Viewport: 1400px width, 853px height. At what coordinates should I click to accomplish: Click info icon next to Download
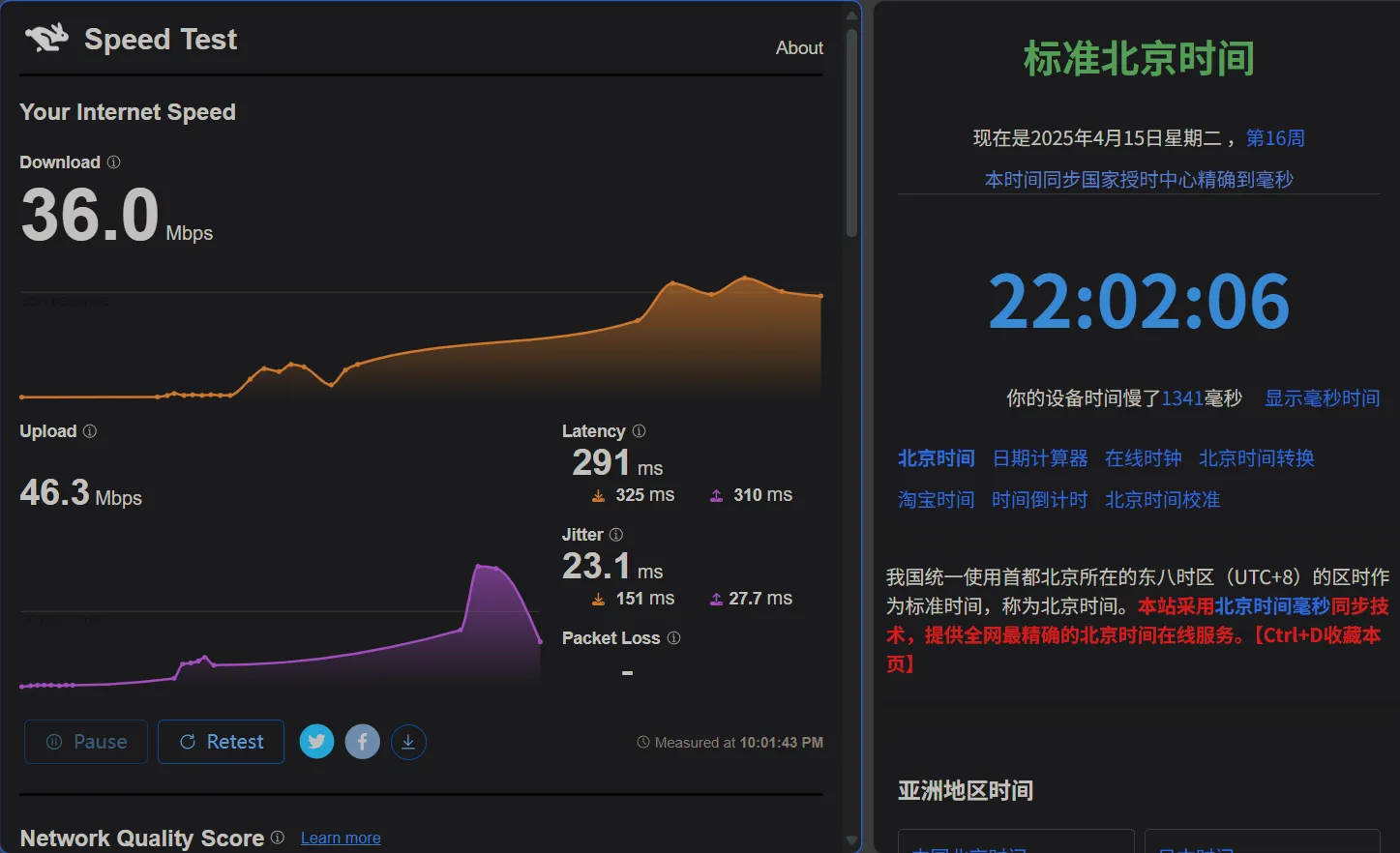[x=113, y=162]
